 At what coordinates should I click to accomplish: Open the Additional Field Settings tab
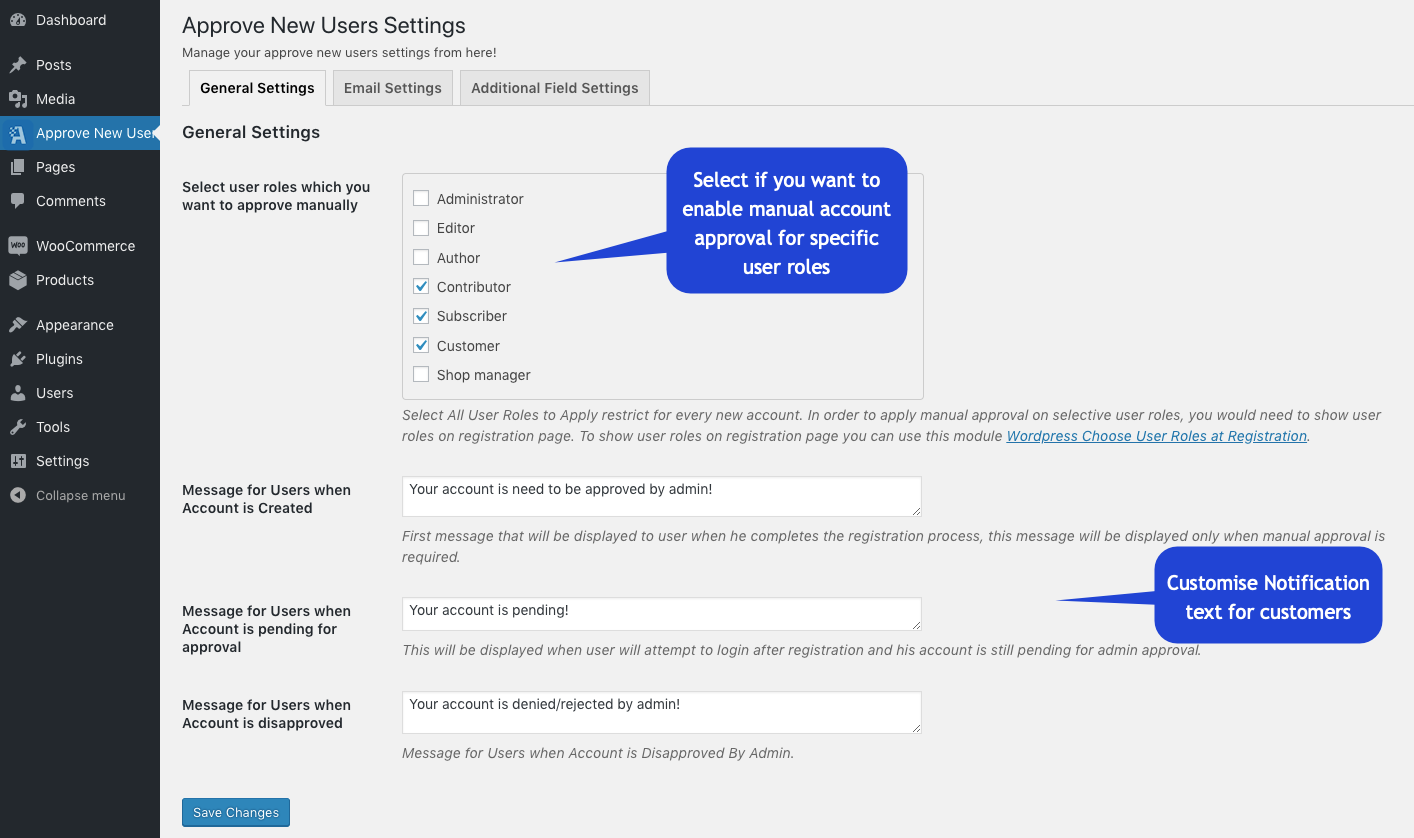pos(554,87)
